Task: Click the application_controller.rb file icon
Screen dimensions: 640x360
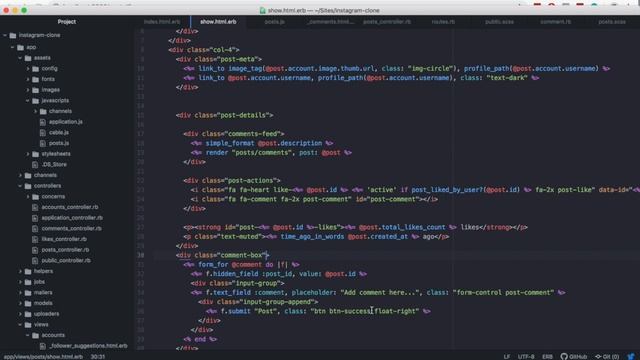Action: pyautogui.click(x=35, y=218)
